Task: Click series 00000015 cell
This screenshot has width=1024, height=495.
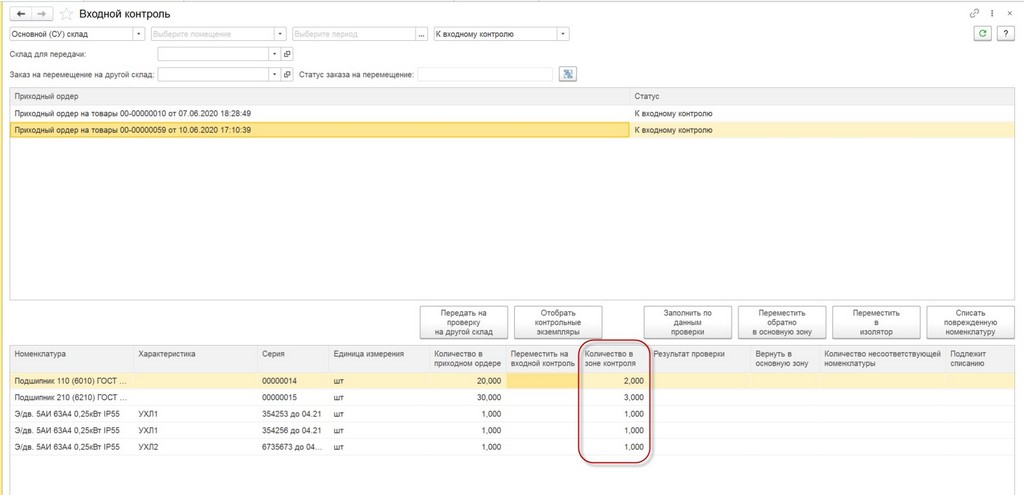Action: pyautogui.click(x=293, y=398)
